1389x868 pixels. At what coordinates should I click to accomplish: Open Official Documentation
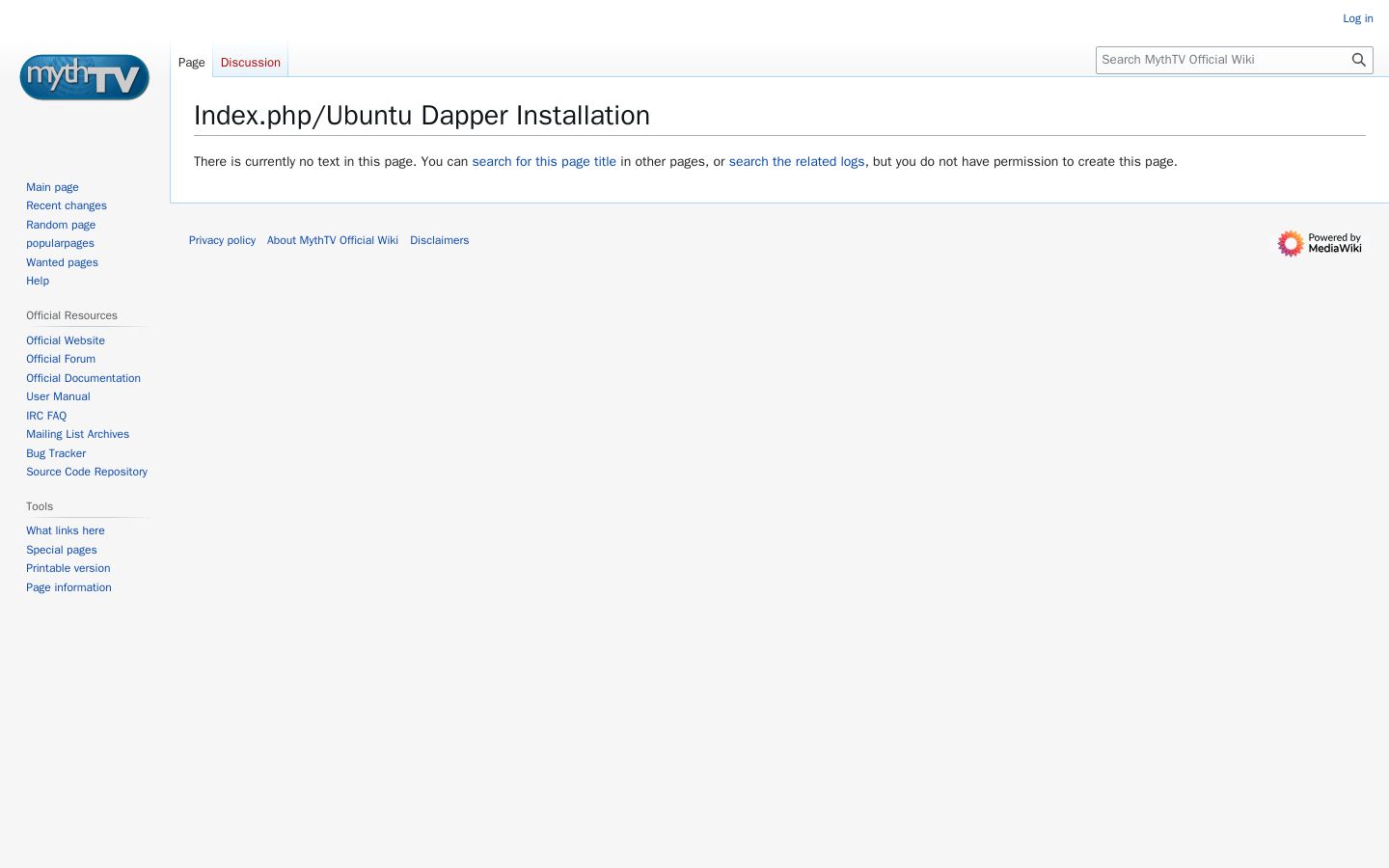click(83, 378)
